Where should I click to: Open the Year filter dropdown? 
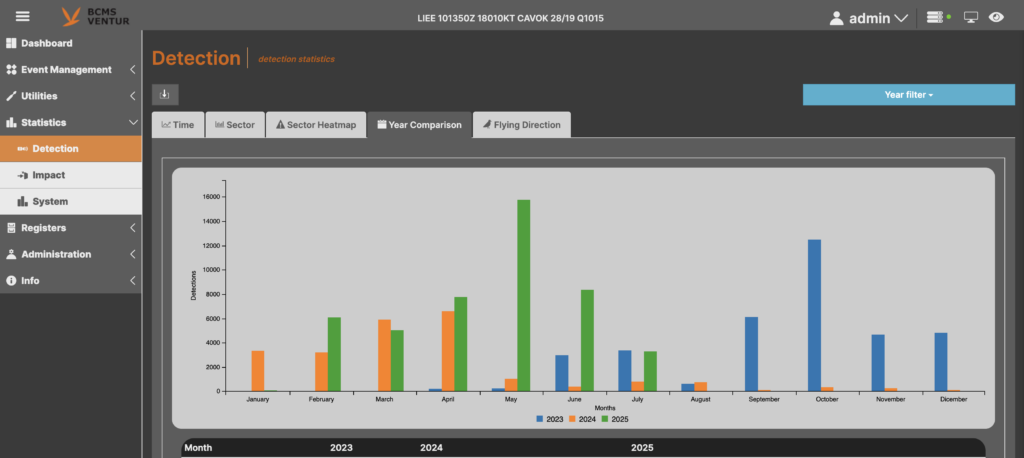(x=908, y=95)
